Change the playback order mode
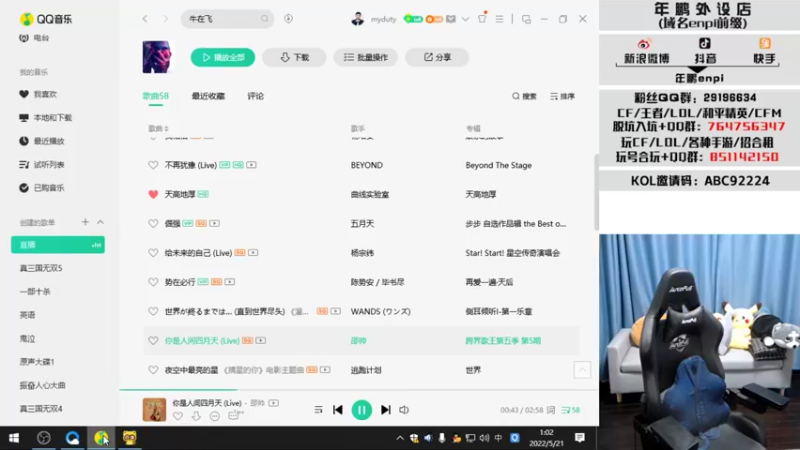This screenshot has width=800, height=450. point(318,410)
